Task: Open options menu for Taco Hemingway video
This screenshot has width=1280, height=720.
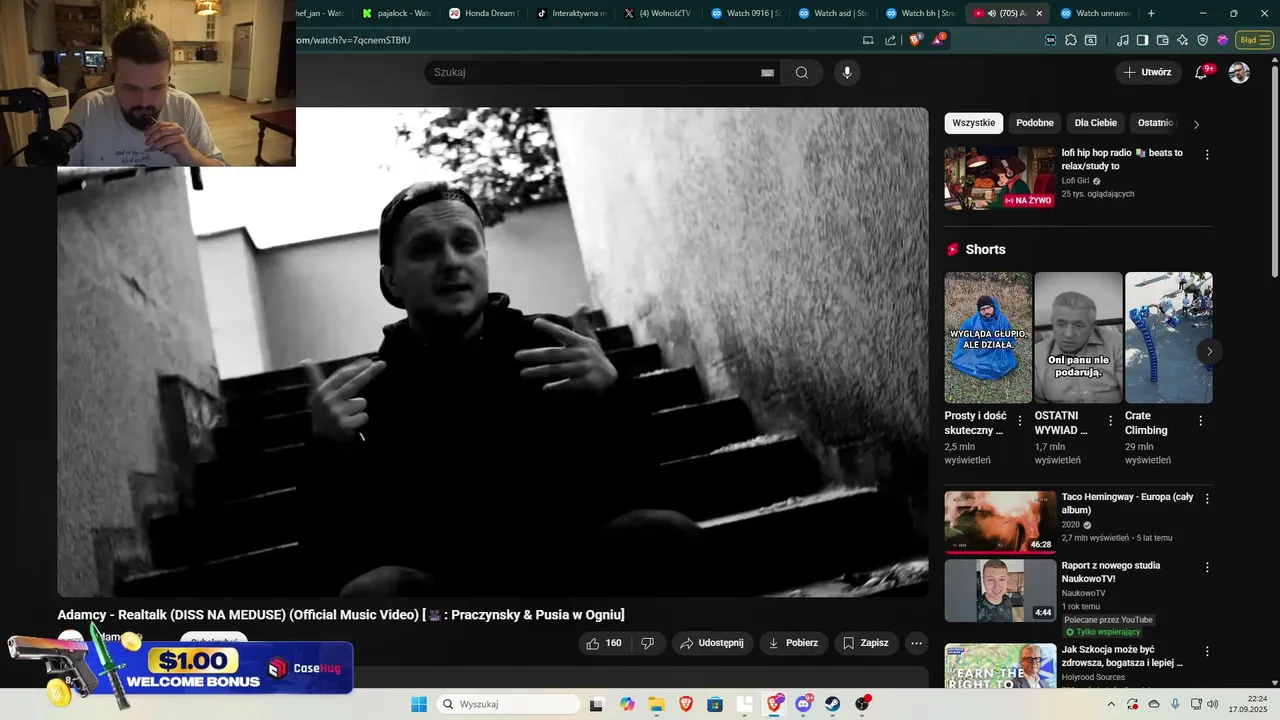Action: click(x=1207, y=498)
